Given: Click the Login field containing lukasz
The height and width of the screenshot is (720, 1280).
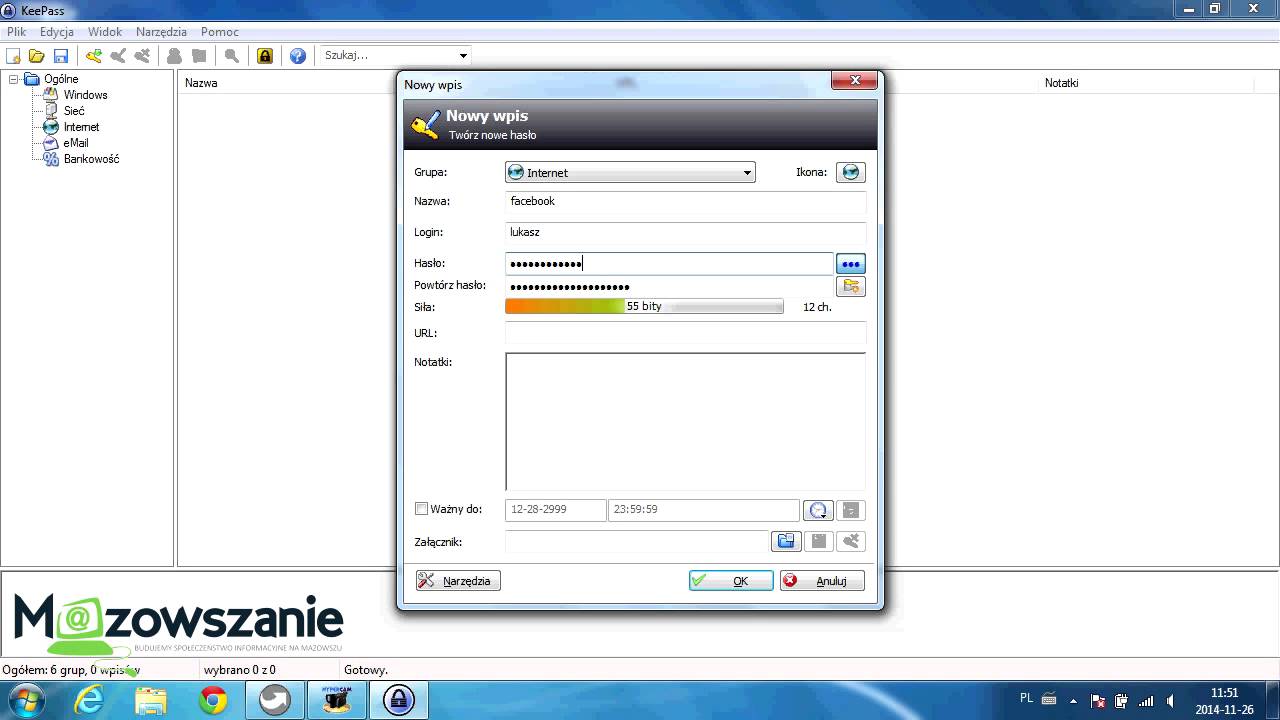Looking at the screenshot, I should point(686,232).
